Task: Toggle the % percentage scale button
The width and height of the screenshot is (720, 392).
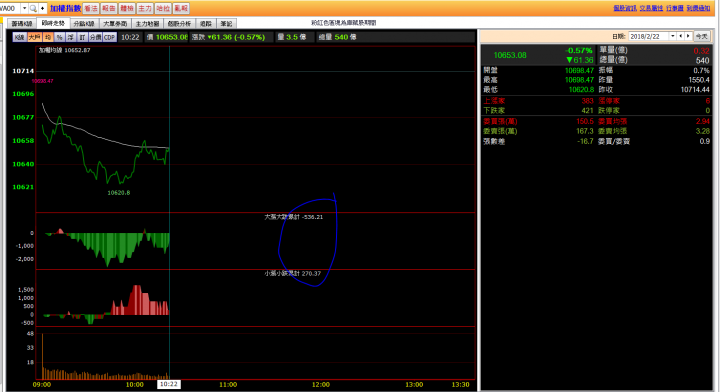Action: click(x=59, y=37)
